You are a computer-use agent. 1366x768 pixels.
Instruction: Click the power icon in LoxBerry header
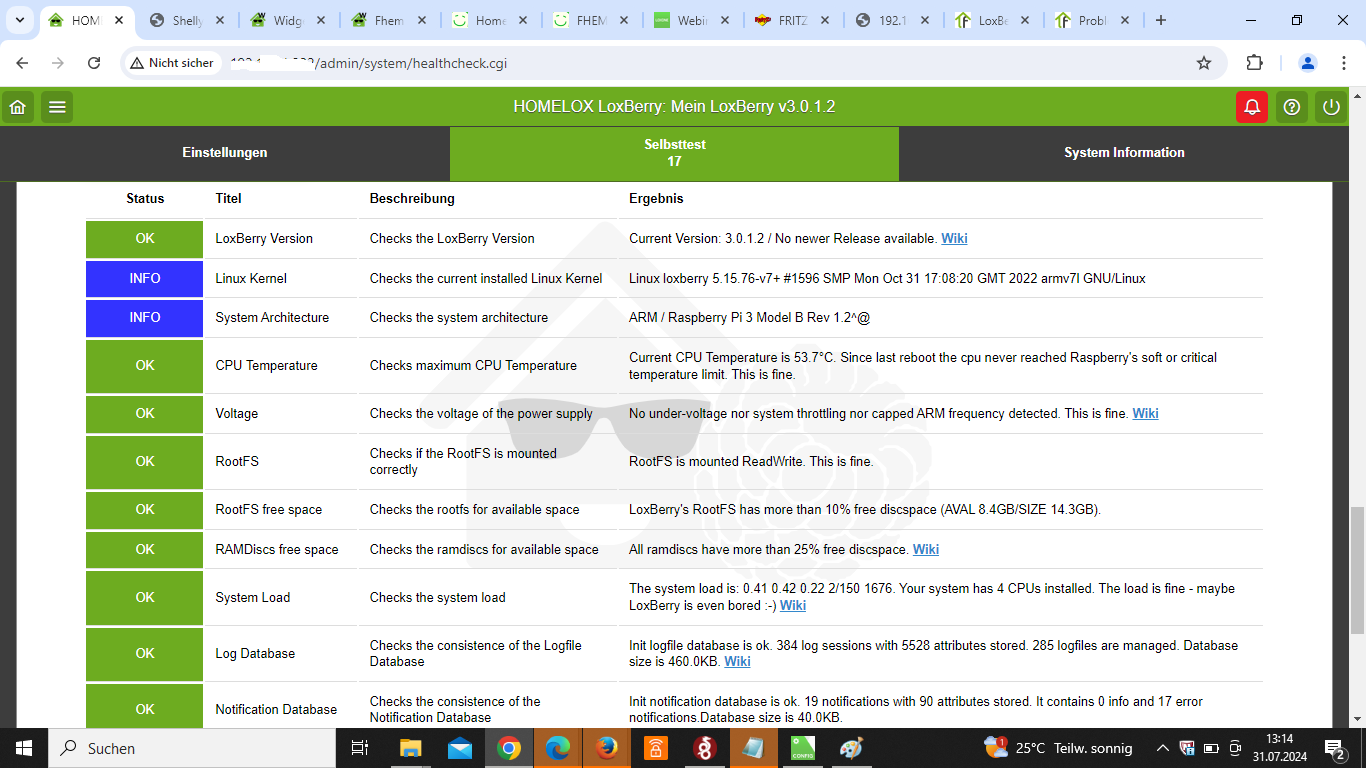[1330, 107]
